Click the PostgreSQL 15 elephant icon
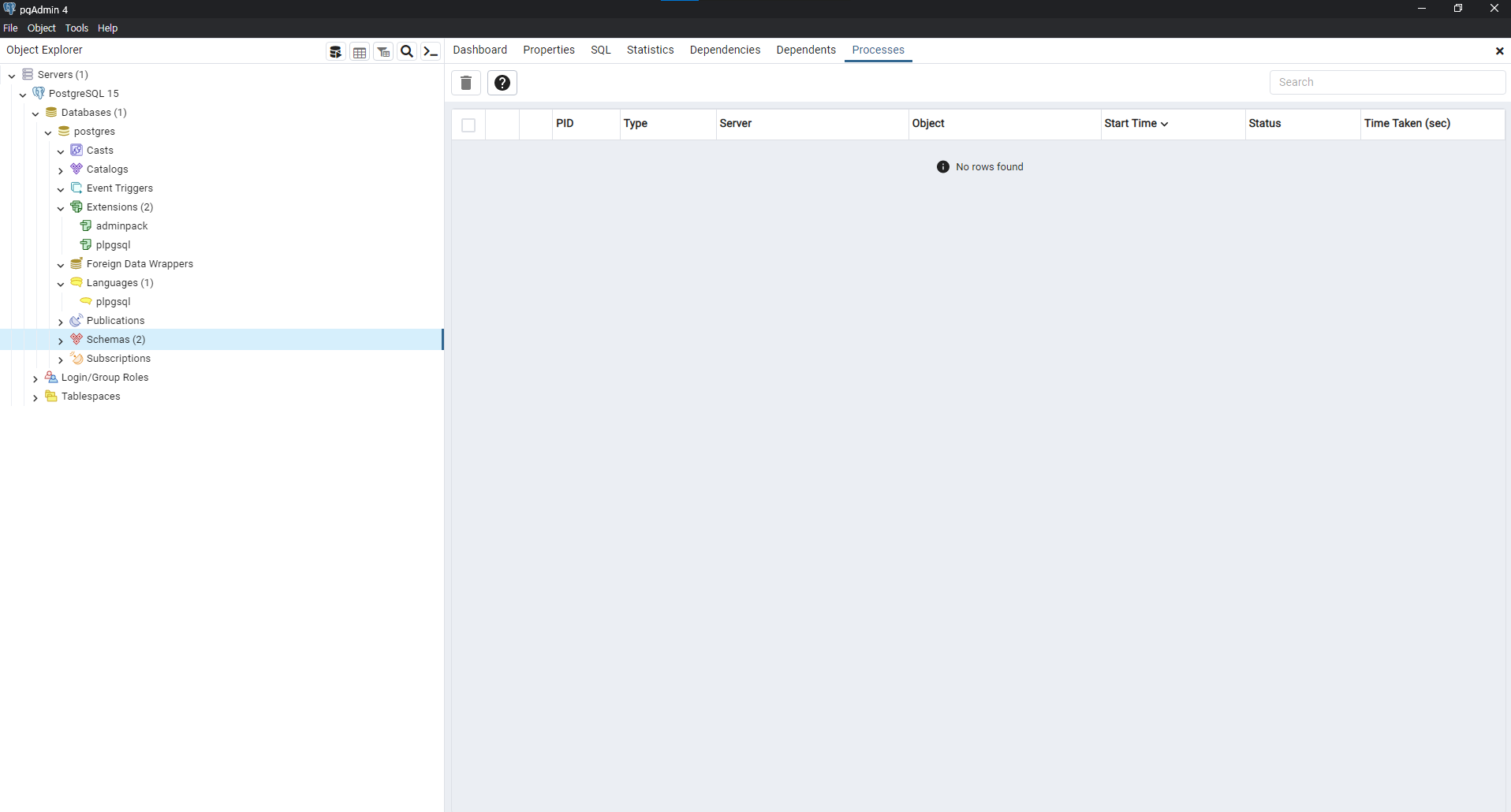 39,93
